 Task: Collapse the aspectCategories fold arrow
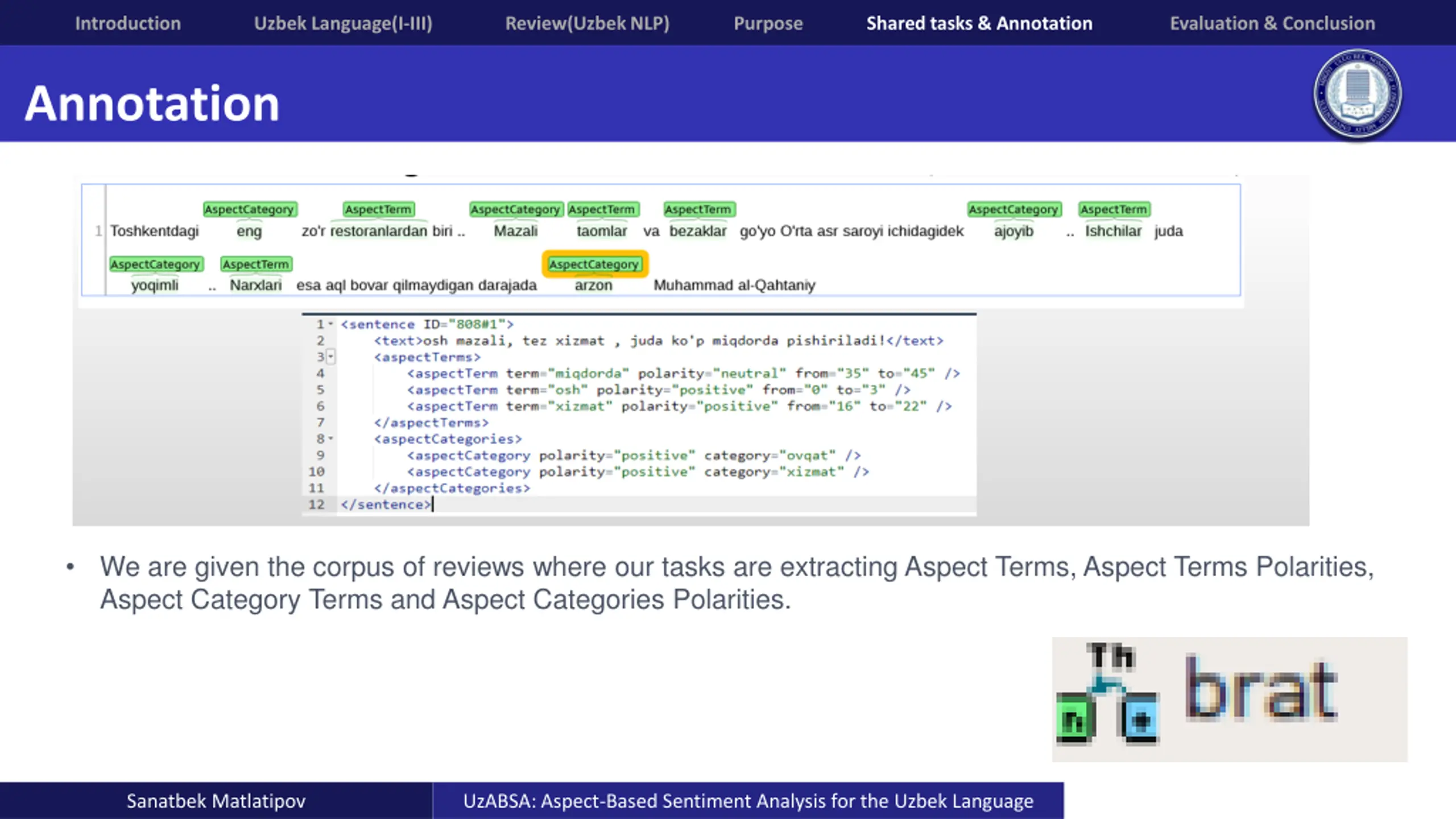pyautogui.click(x=330, y=439)
